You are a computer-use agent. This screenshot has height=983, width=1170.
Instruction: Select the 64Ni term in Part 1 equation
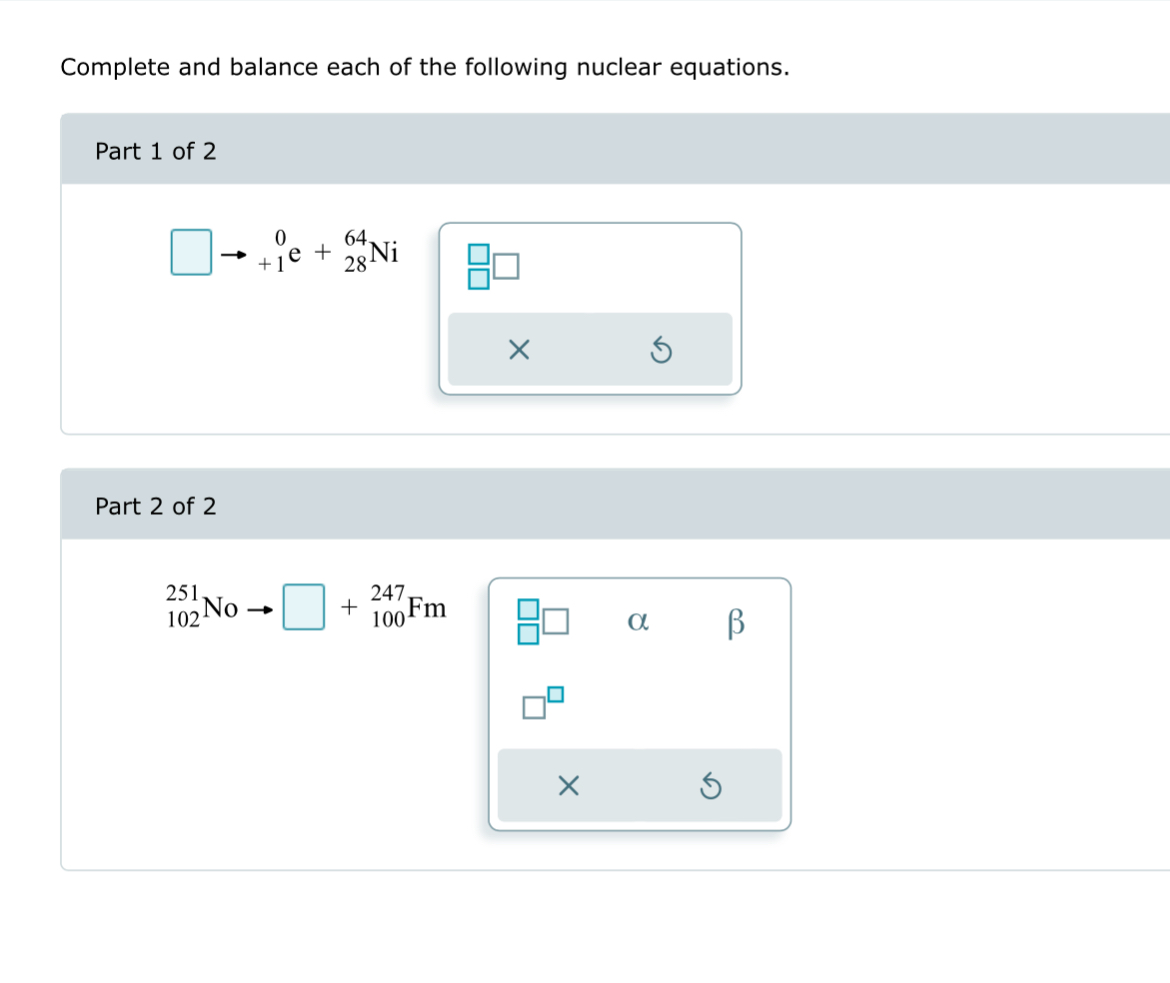[x=374, y=252]
